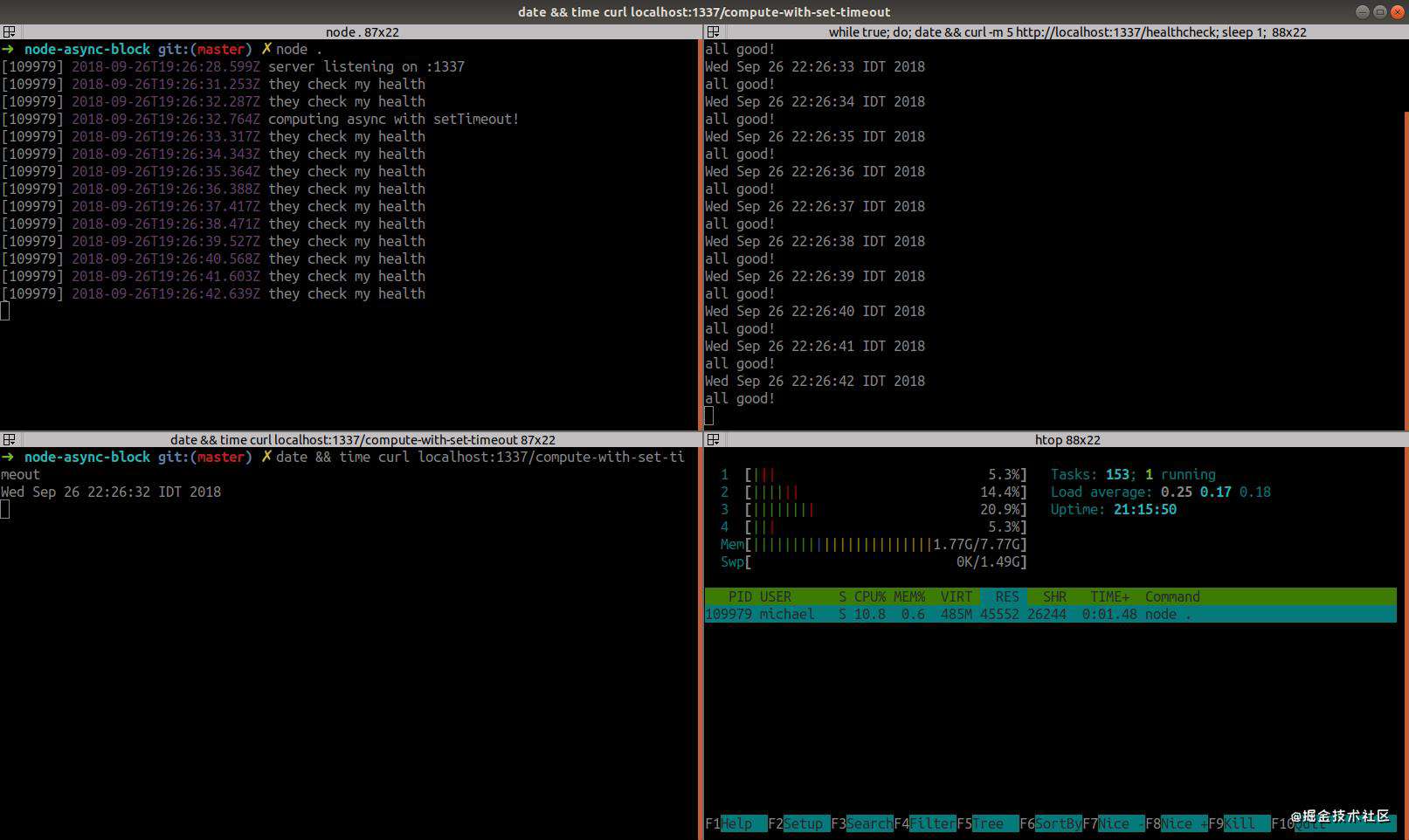The height and width of the screenshot is (840, 1409).
Task: Click the 'node .' command at the top-left prompt
Action: (x=299, y=49)
